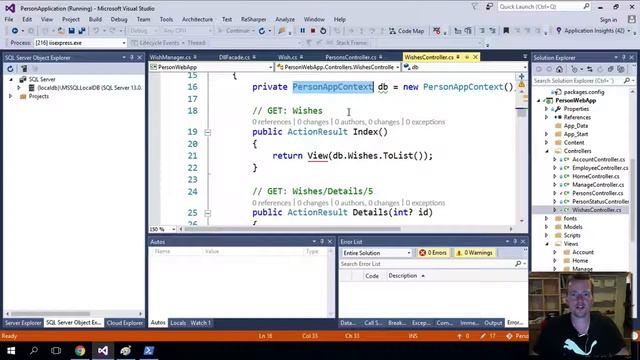
Task: Open Windows Start menu
Action: [11, 351]
